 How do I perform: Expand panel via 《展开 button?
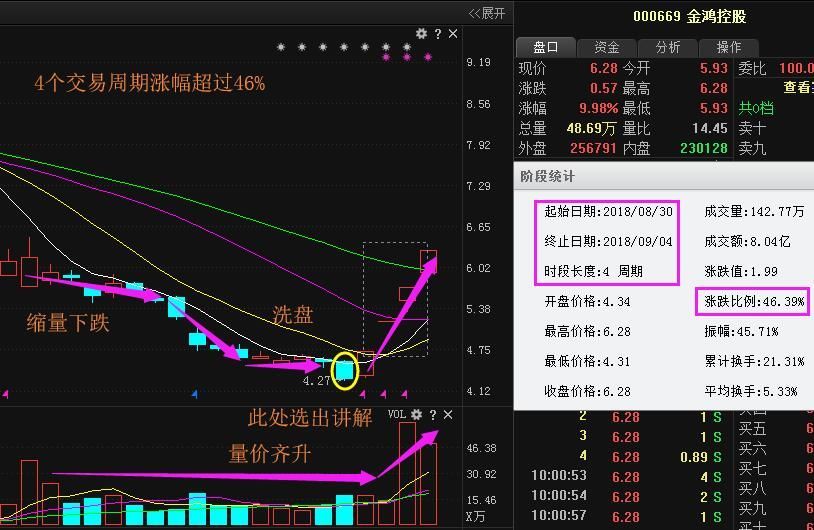coord(486,13)
